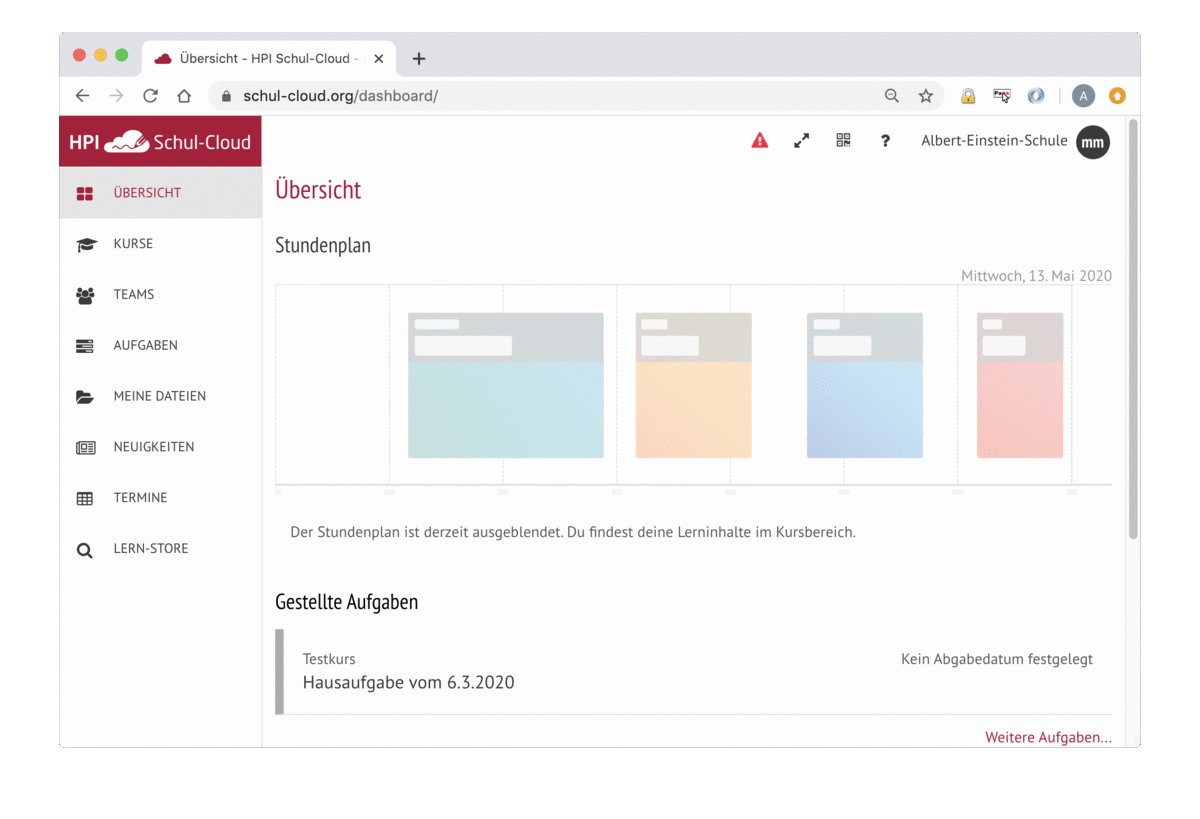
Task: Bookmark page with the star icon
Action: 926,96
